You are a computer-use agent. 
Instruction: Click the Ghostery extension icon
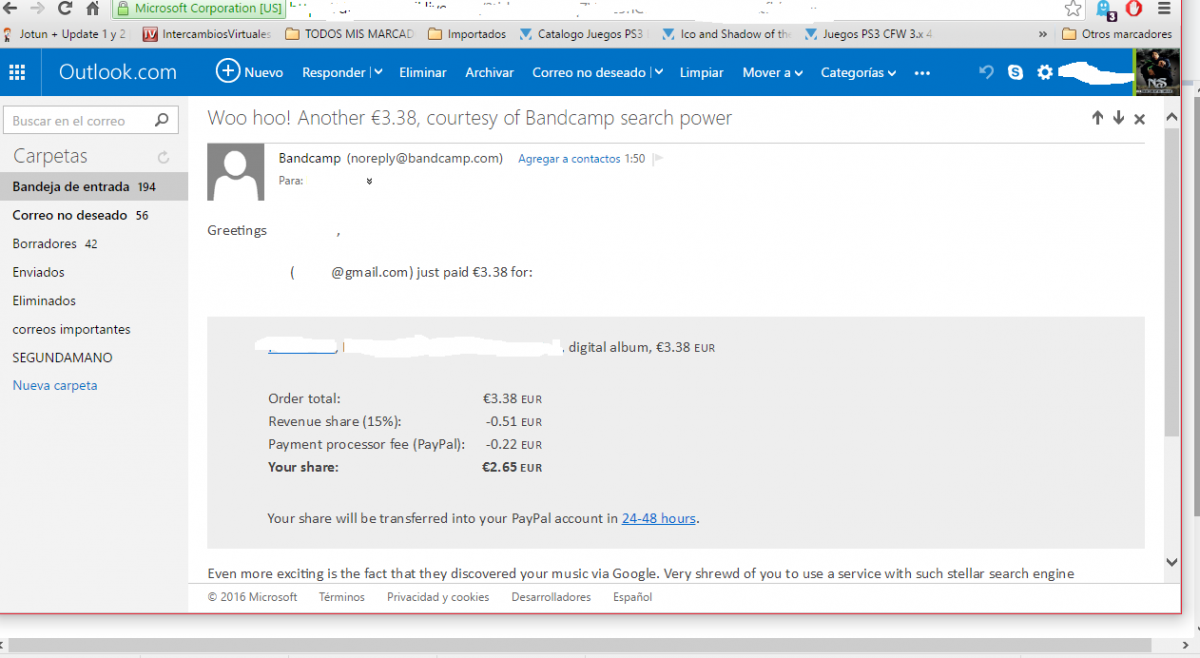1106,10
